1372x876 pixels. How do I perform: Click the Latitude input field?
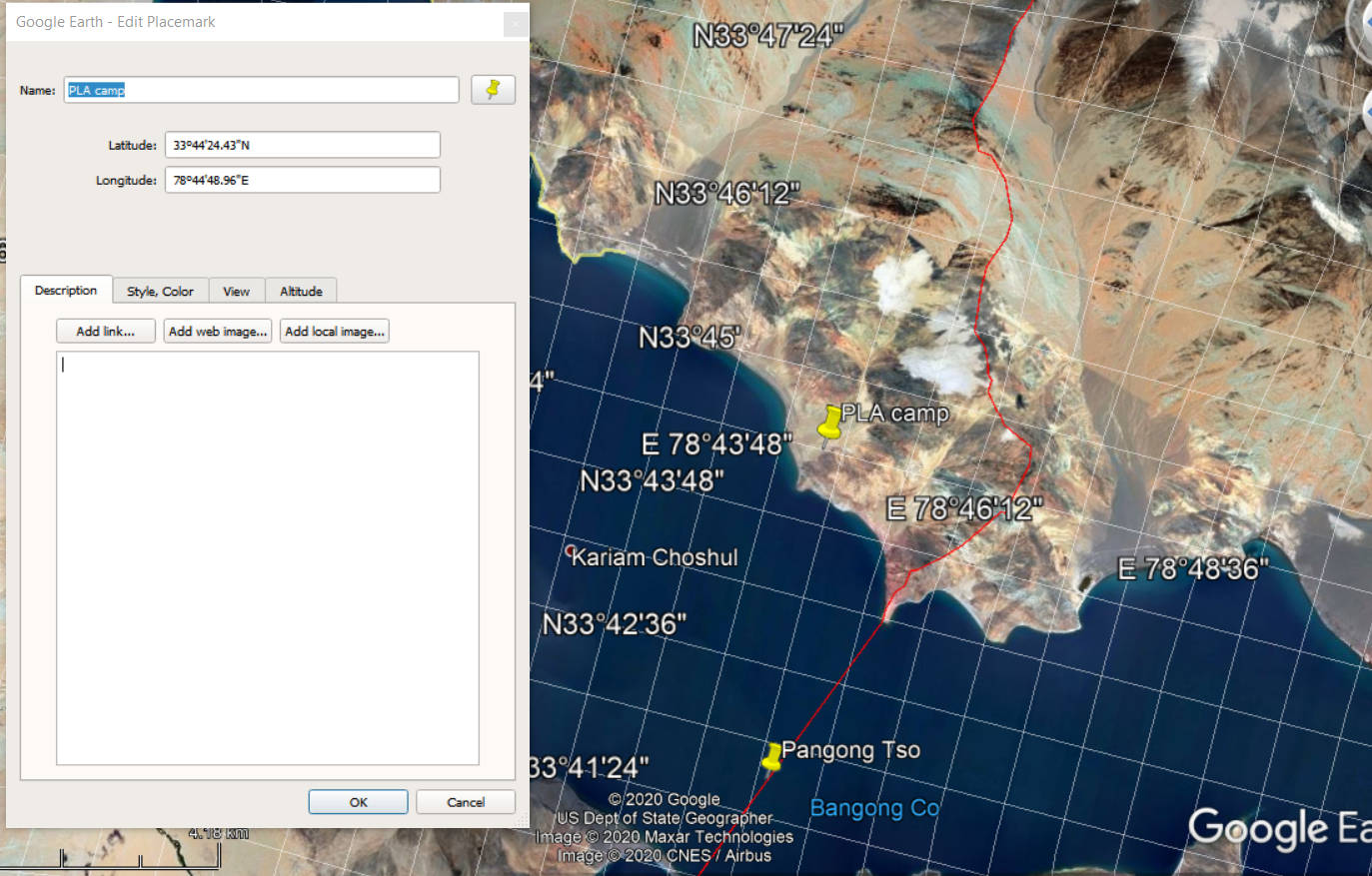pos(303,145)
